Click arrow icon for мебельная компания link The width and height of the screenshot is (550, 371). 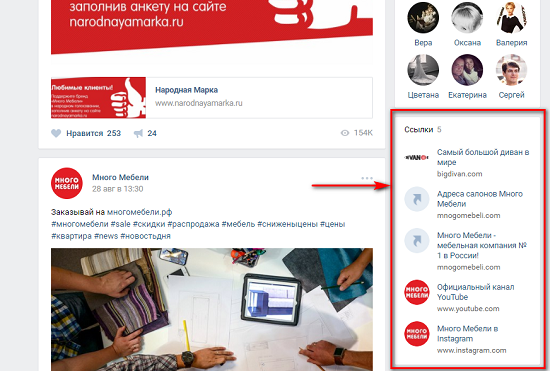coord(417,241)
